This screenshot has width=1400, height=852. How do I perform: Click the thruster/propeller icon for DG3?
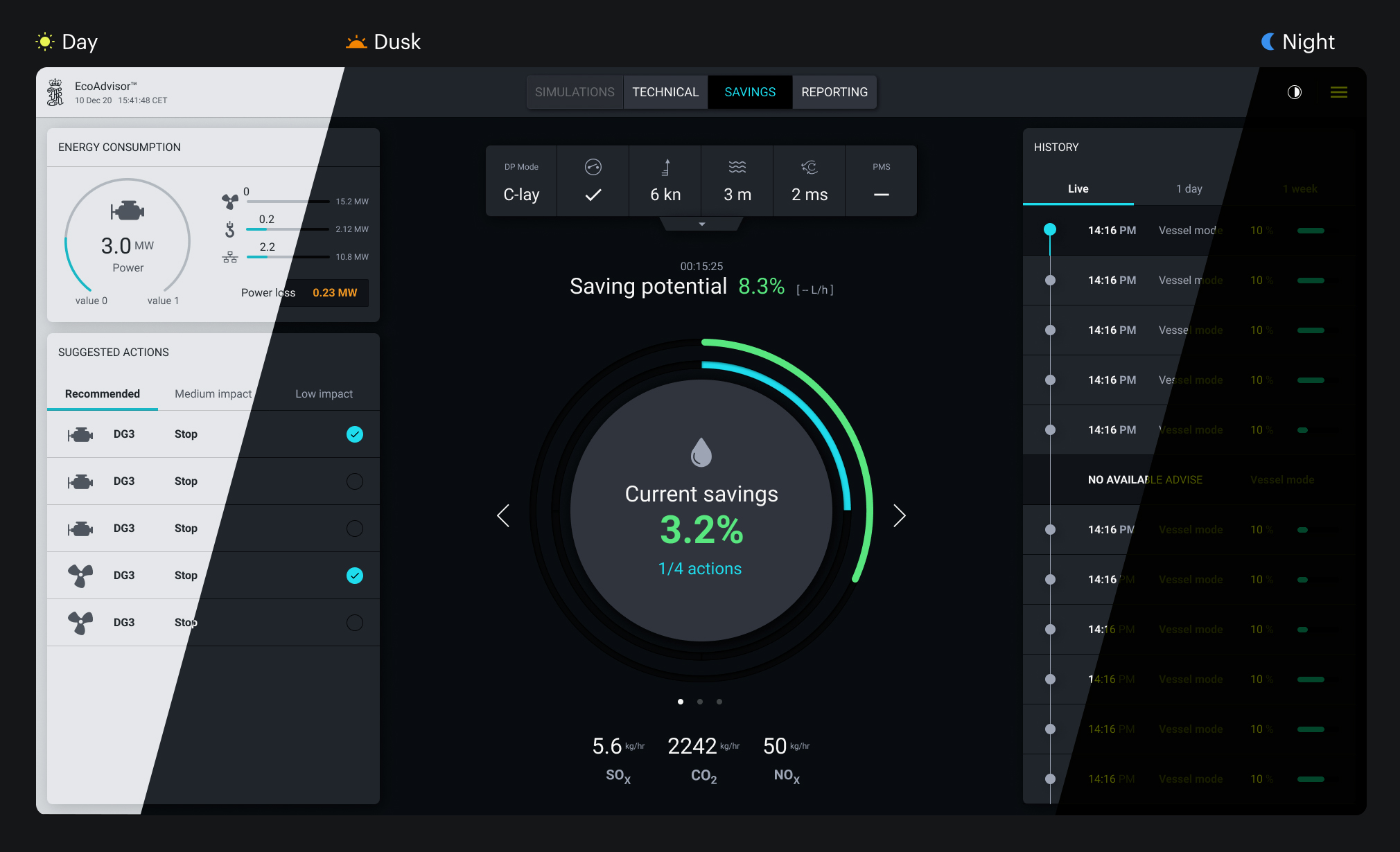coord(80,575)
